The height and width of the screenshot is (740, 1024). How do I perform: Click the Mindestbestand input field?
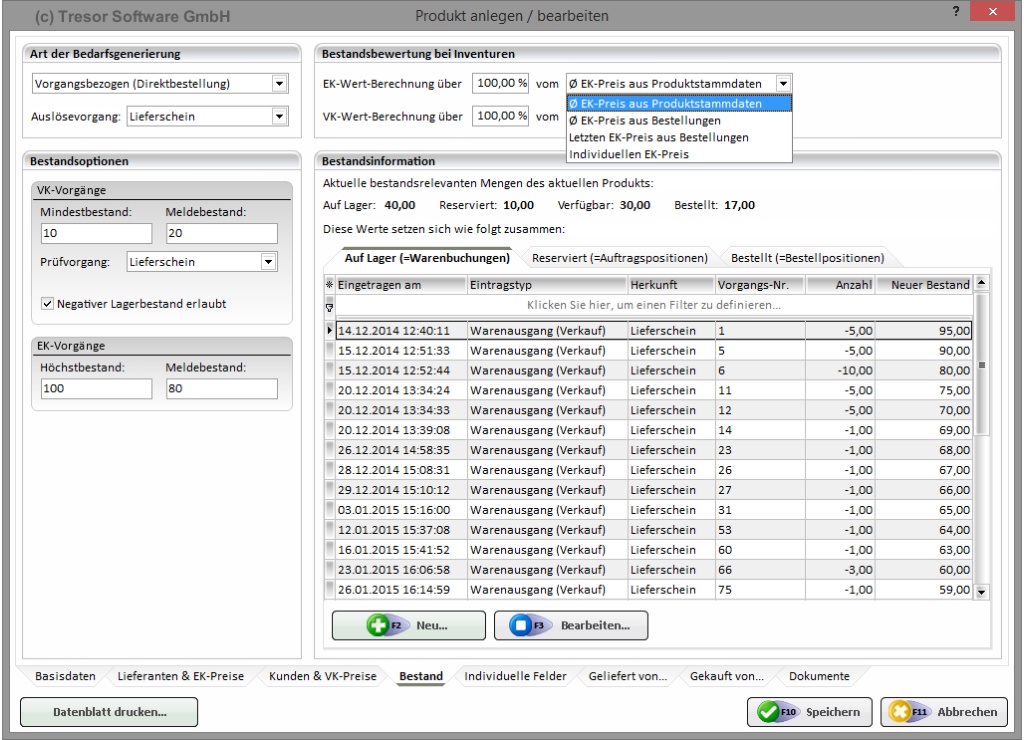click(x=95, y=234)
